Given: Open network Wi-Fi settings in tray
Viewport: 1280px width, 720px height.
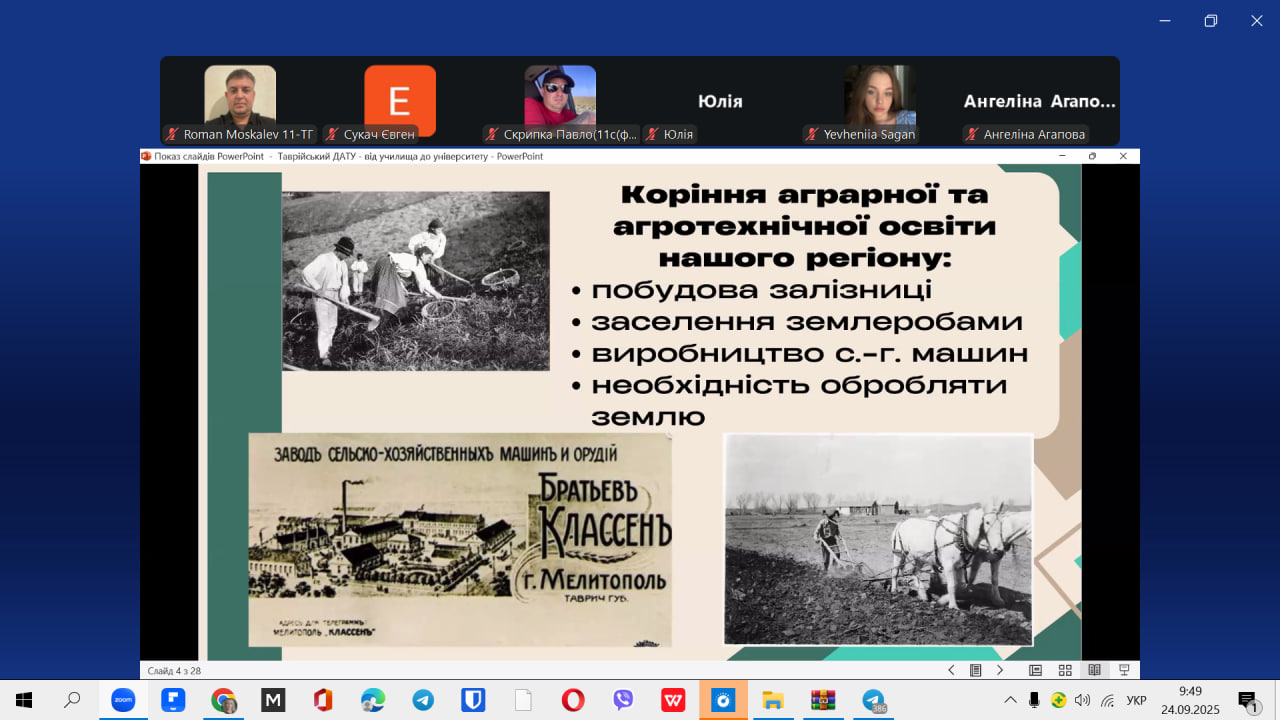Looking at the screenshot, I should pyautogui.click(x=1107, y=700).
